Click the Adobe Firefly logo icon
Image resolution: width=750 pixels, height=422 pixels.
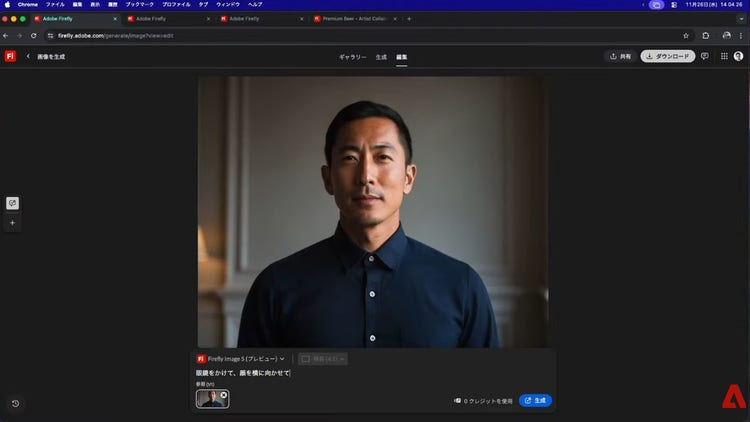(x=10, y=56)
